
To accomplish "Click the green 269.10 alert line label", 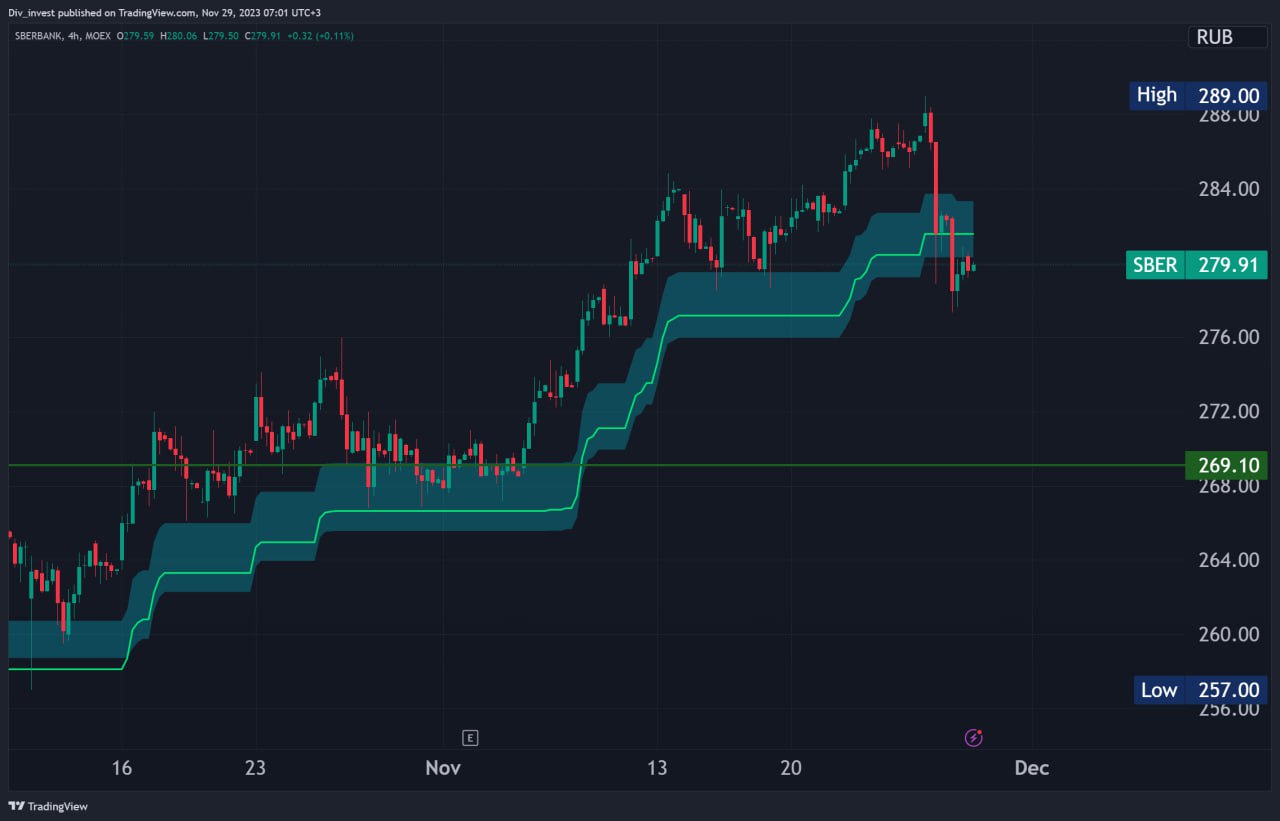I will [x=1224, y=465].
